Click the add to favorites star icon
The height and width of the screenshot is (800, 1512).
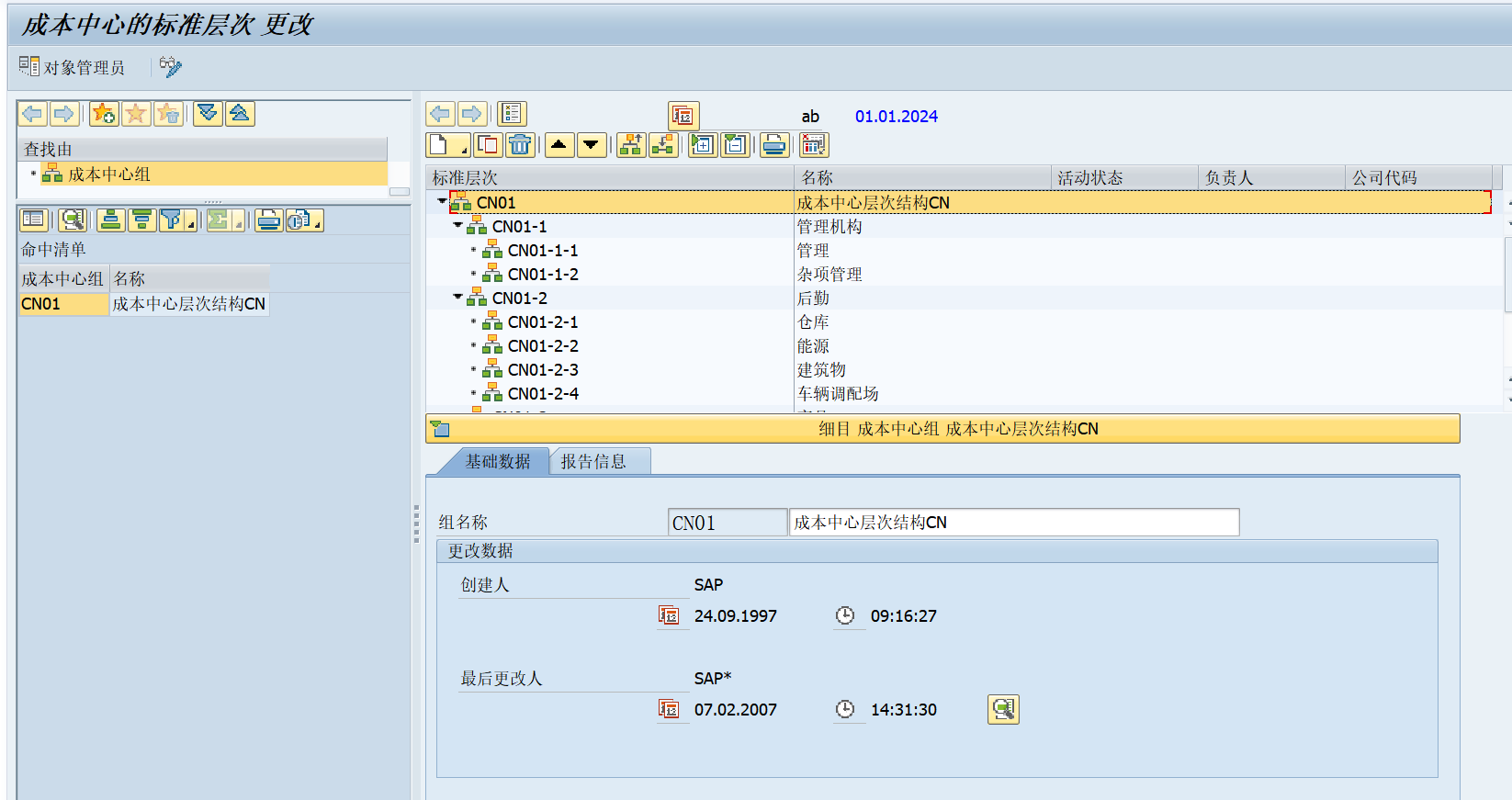point(104,114)
